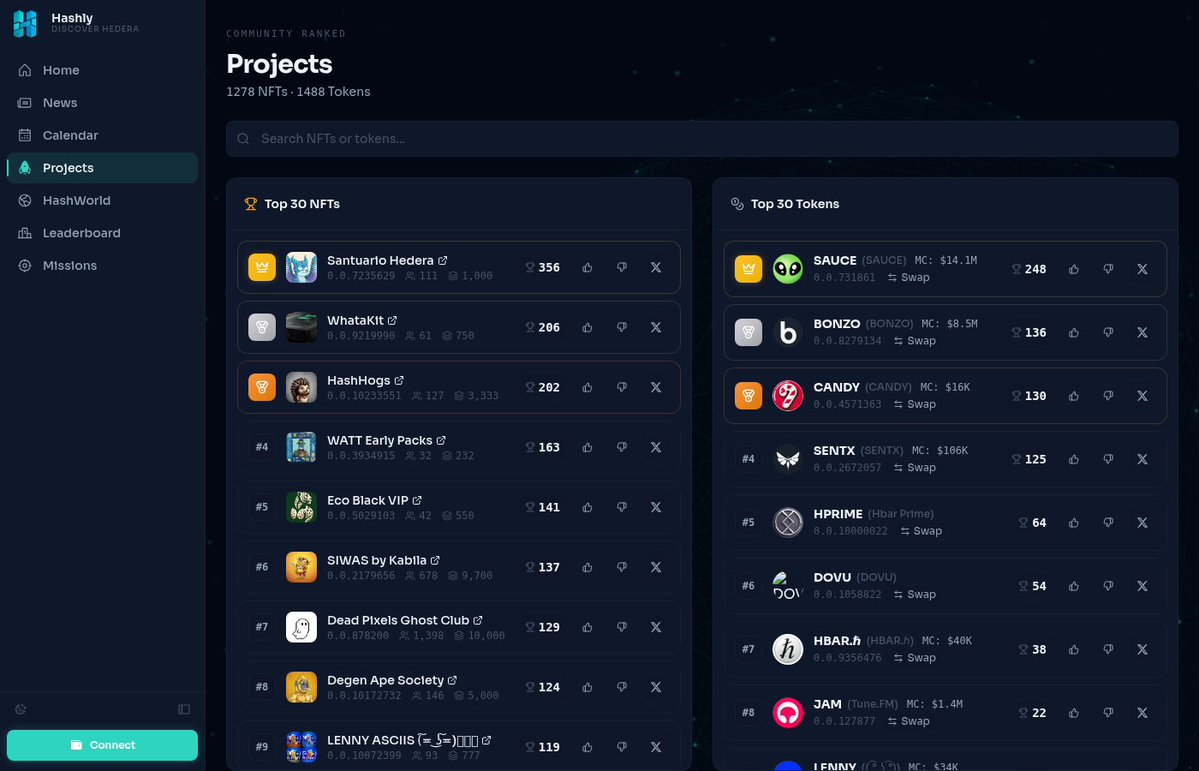Open X profile of Santuario Hedera
1199x771 pixels.
coord(656,268)
